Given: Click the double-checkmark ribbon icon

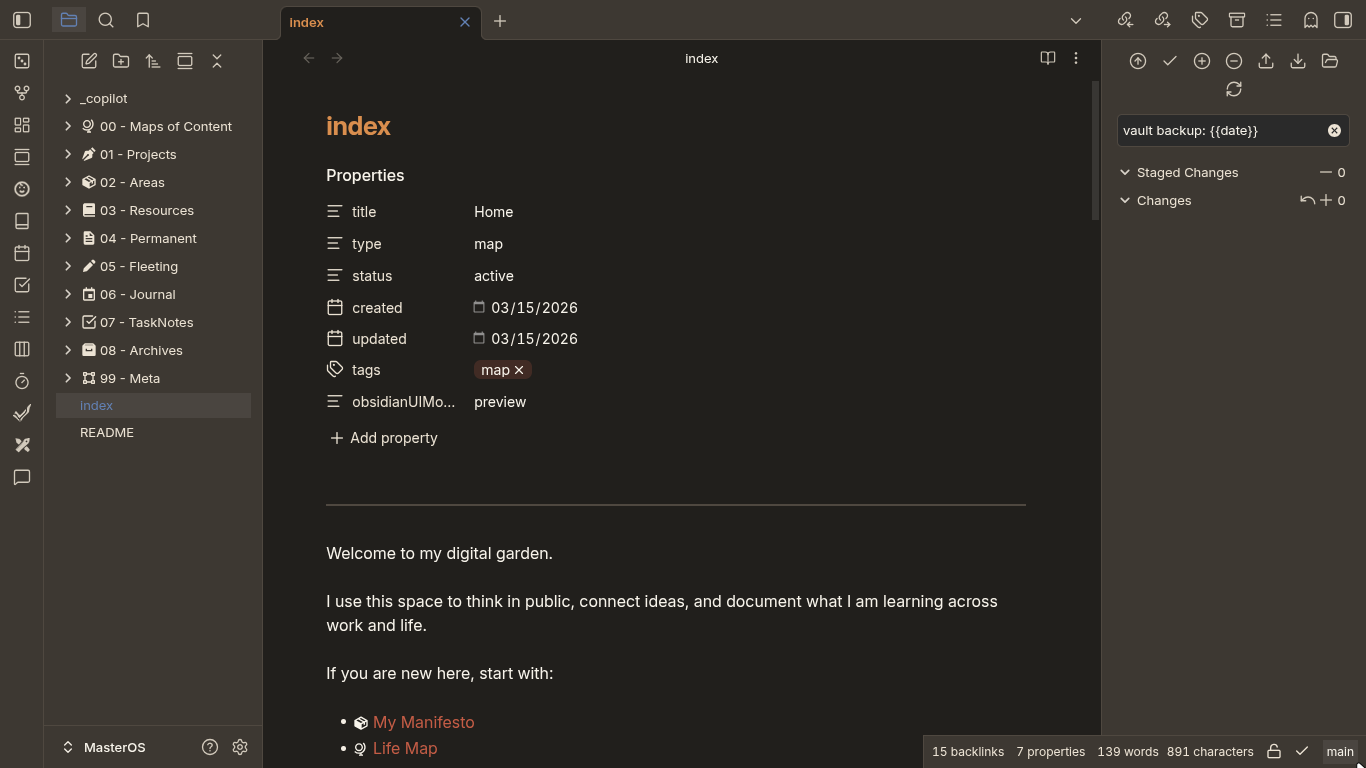Looking at the screenshot, I should pos(22,413).
